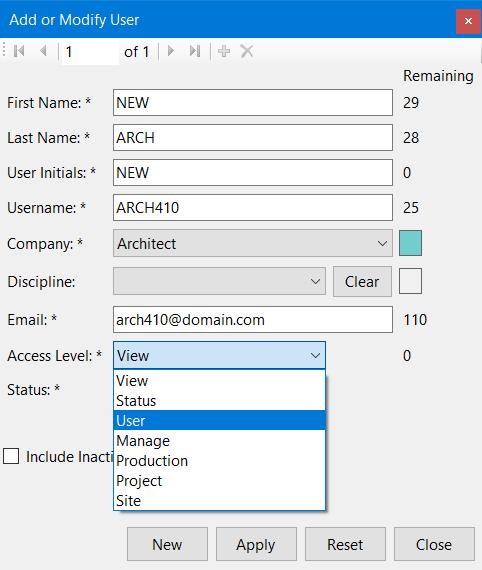
Task: Add new record plus icon
Action: pos(224,51)
